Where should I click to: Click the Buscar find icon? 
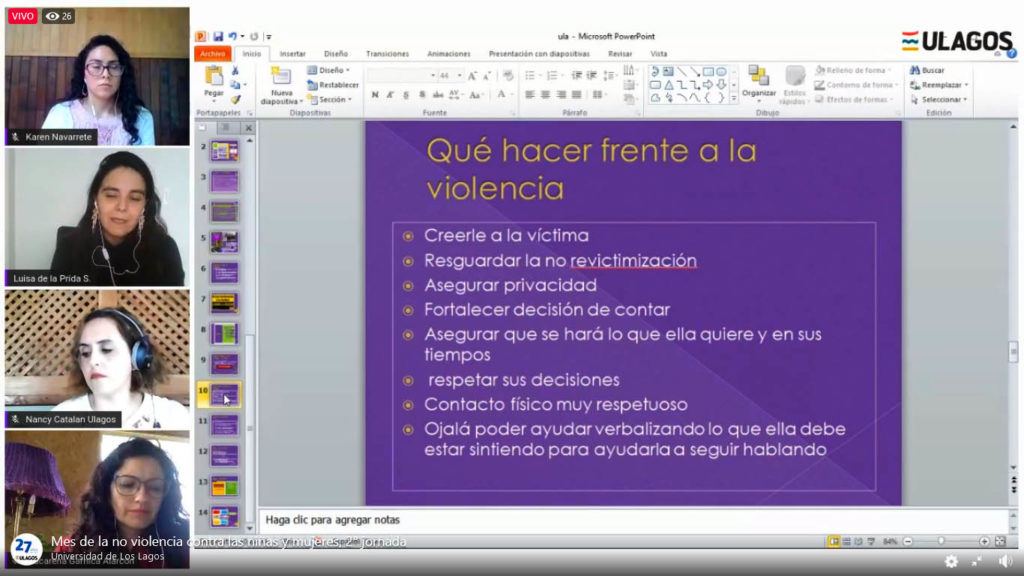click(x=926, y=70)
